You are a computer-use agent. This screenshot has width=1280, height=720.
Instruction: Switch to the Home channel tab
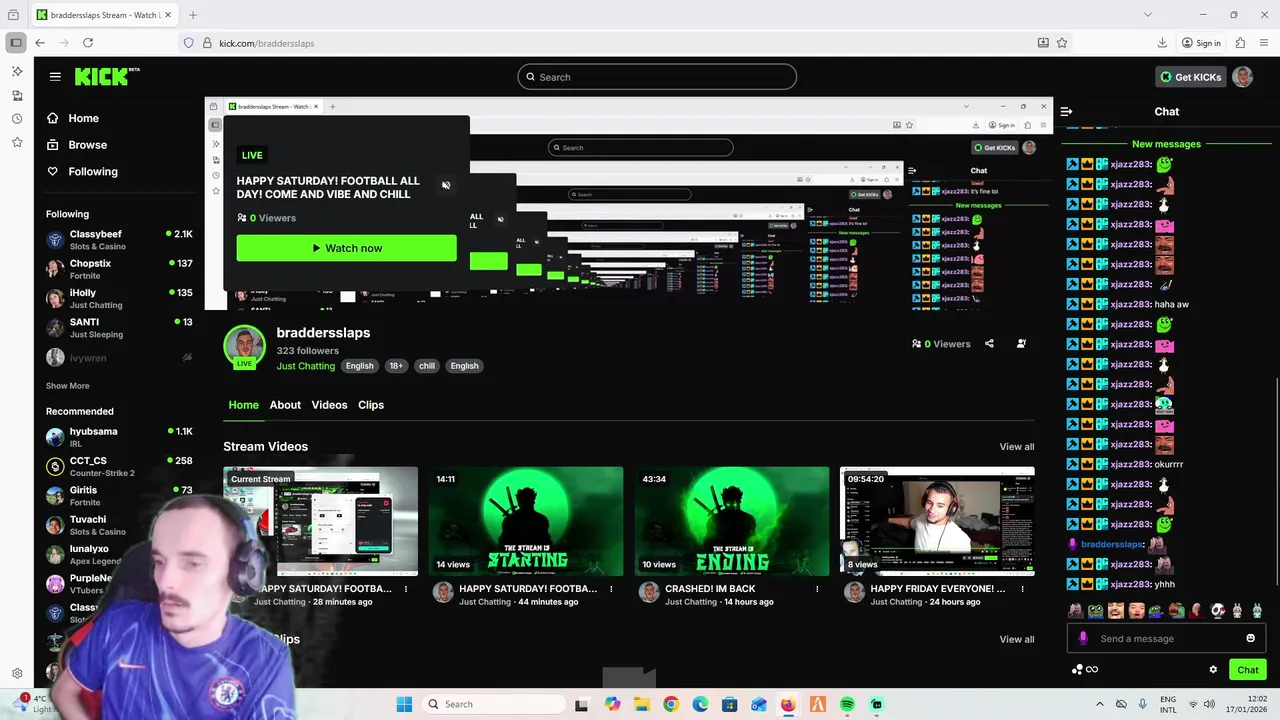243,405
